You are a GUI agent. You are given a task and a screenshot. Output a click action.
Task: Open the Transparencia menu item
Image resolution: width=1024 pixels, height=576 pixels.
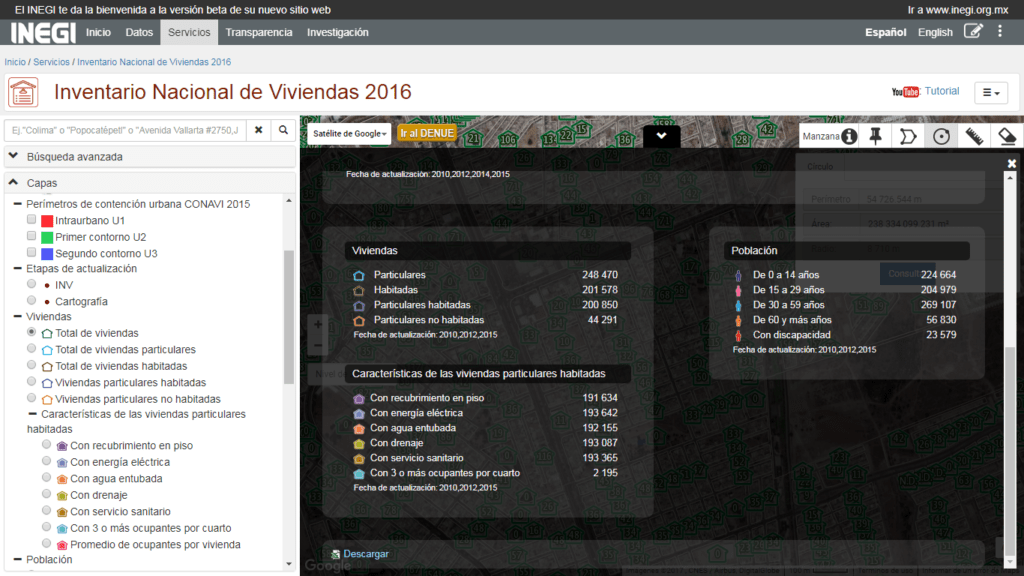(x=259, y=32)
